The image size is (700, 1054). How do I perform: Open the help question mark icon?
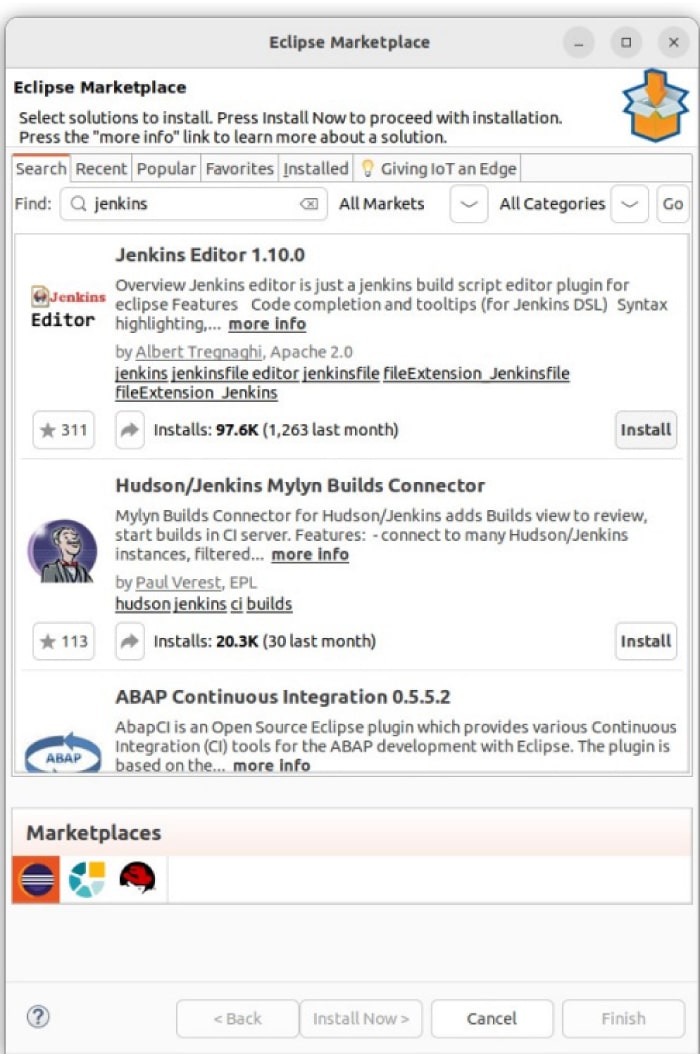[38, 1016]
